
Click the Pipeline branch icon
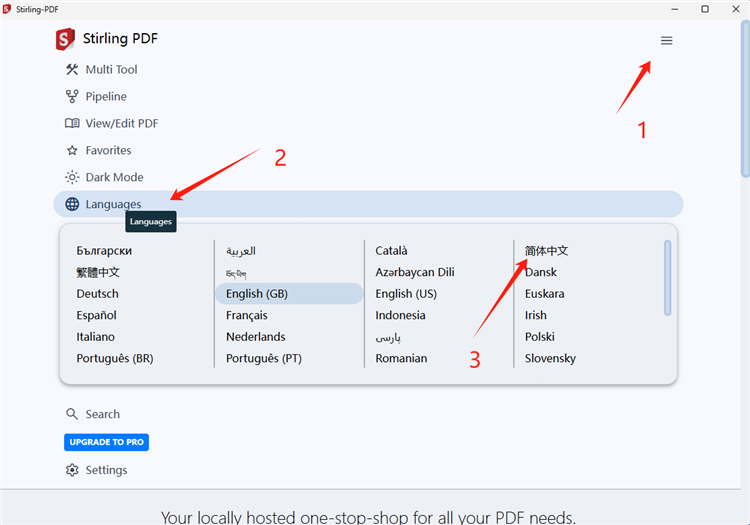pos(72,97)
